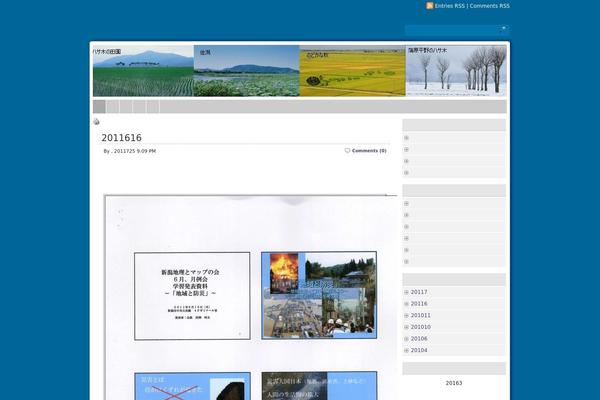Click the yellow autumn field header photo

352,71
